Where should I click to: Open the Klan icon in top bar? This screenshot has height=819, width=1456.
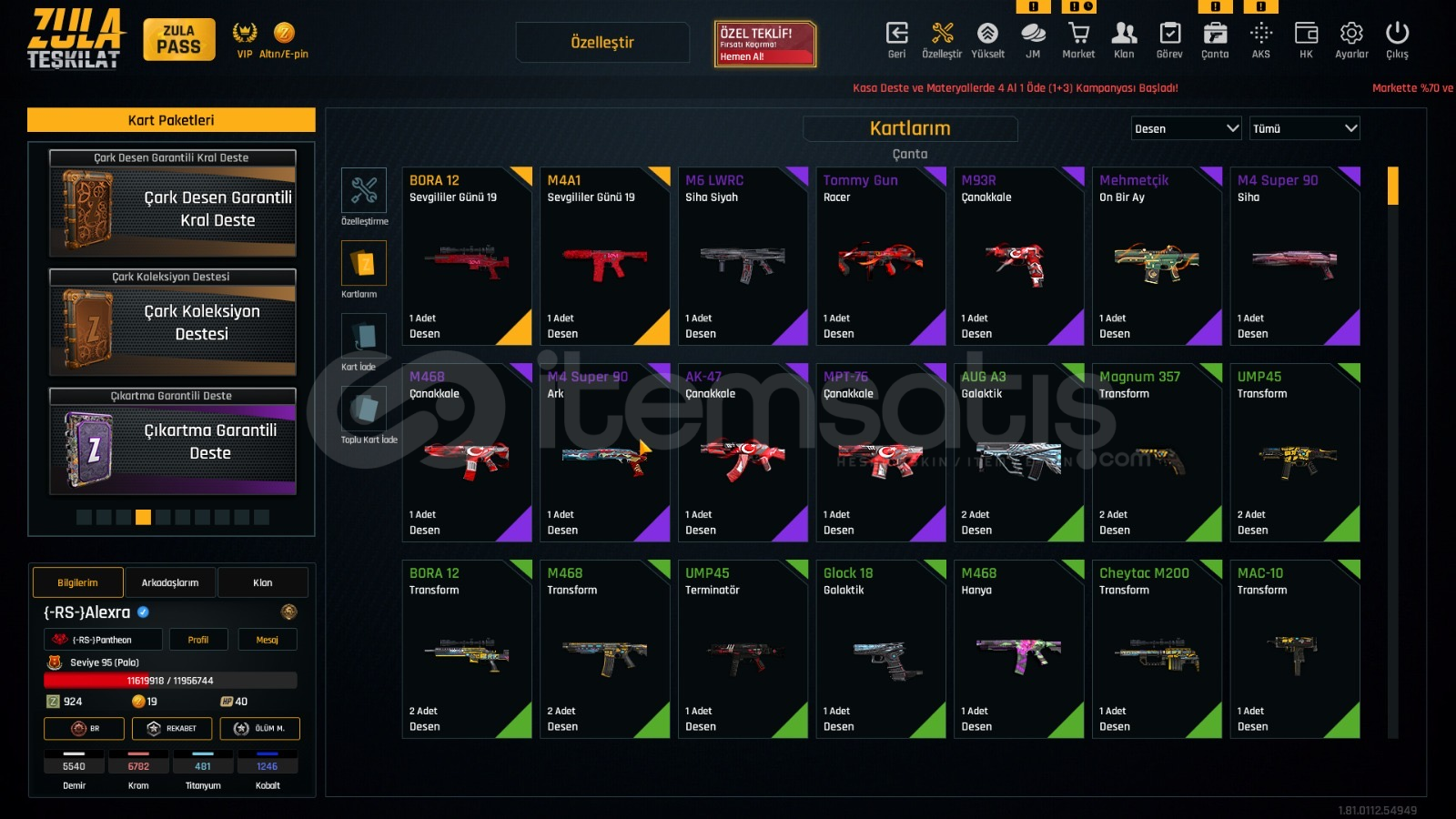point(1124,41)
